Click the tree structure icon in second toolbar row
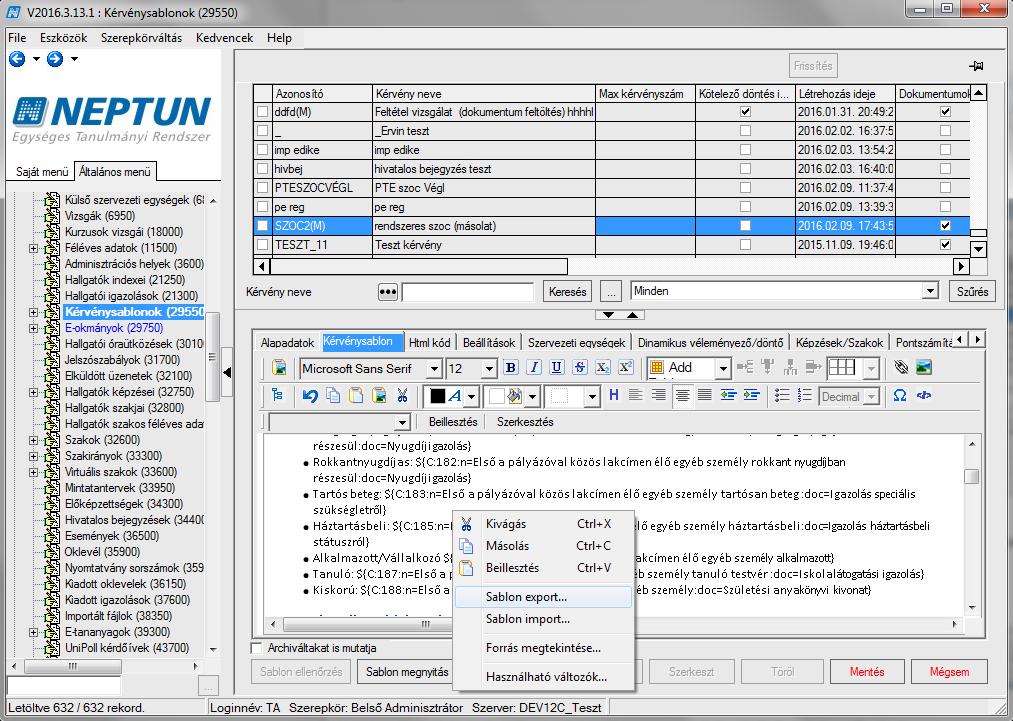The height and width of the screenshot is (721, 1013). (278, 395)
